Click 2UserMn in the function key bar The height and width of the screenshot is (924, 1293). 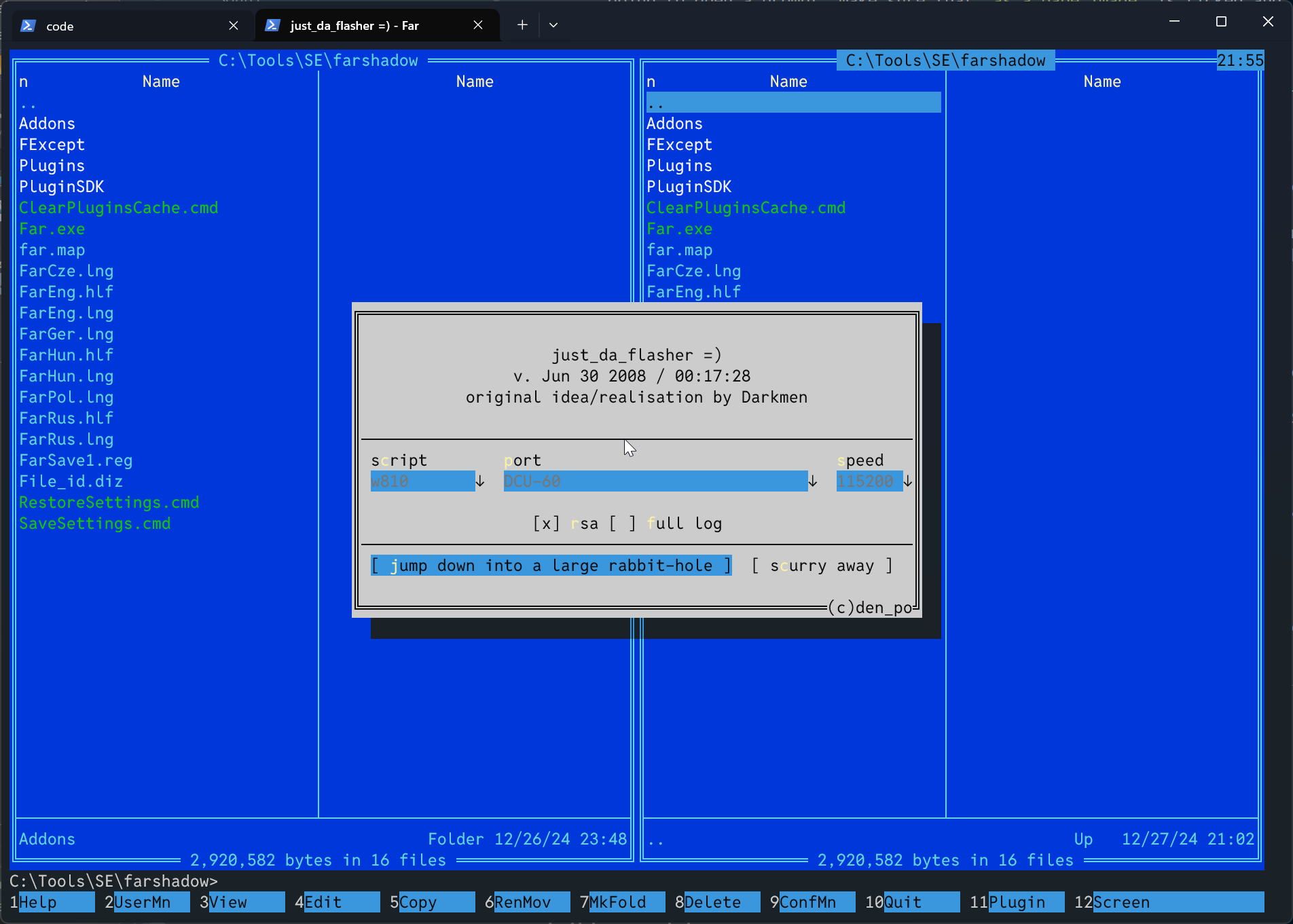click(147, 902)
